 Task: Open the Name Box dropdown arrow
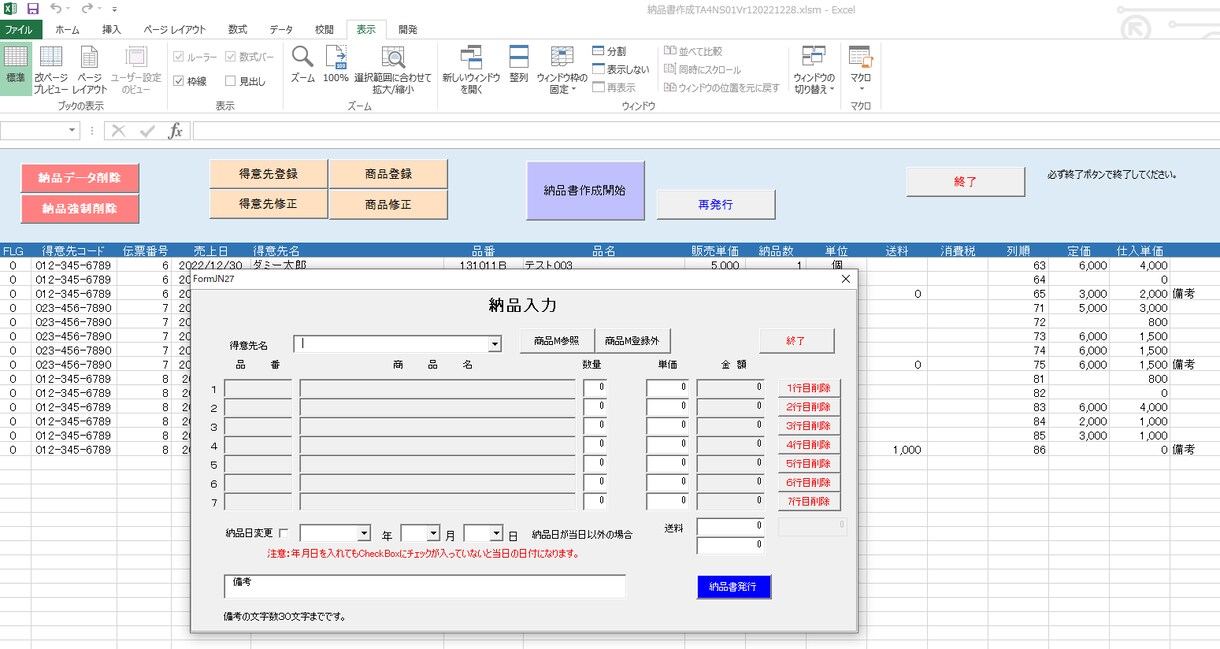tap(72, 131)
